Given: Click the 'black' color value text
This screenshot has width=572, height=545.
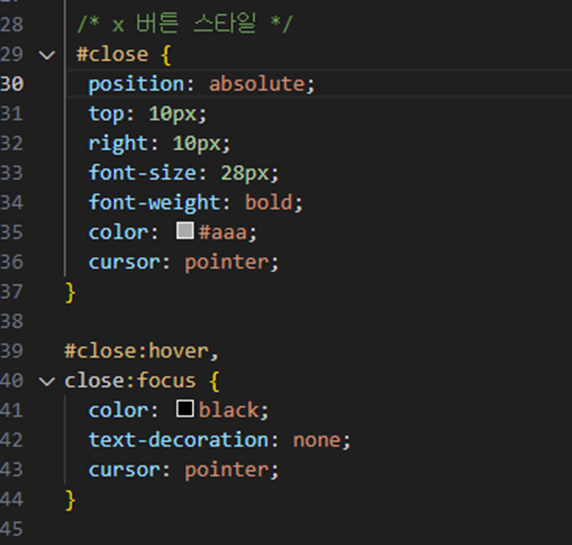Looking at the screenshot, I should [229, 410].
